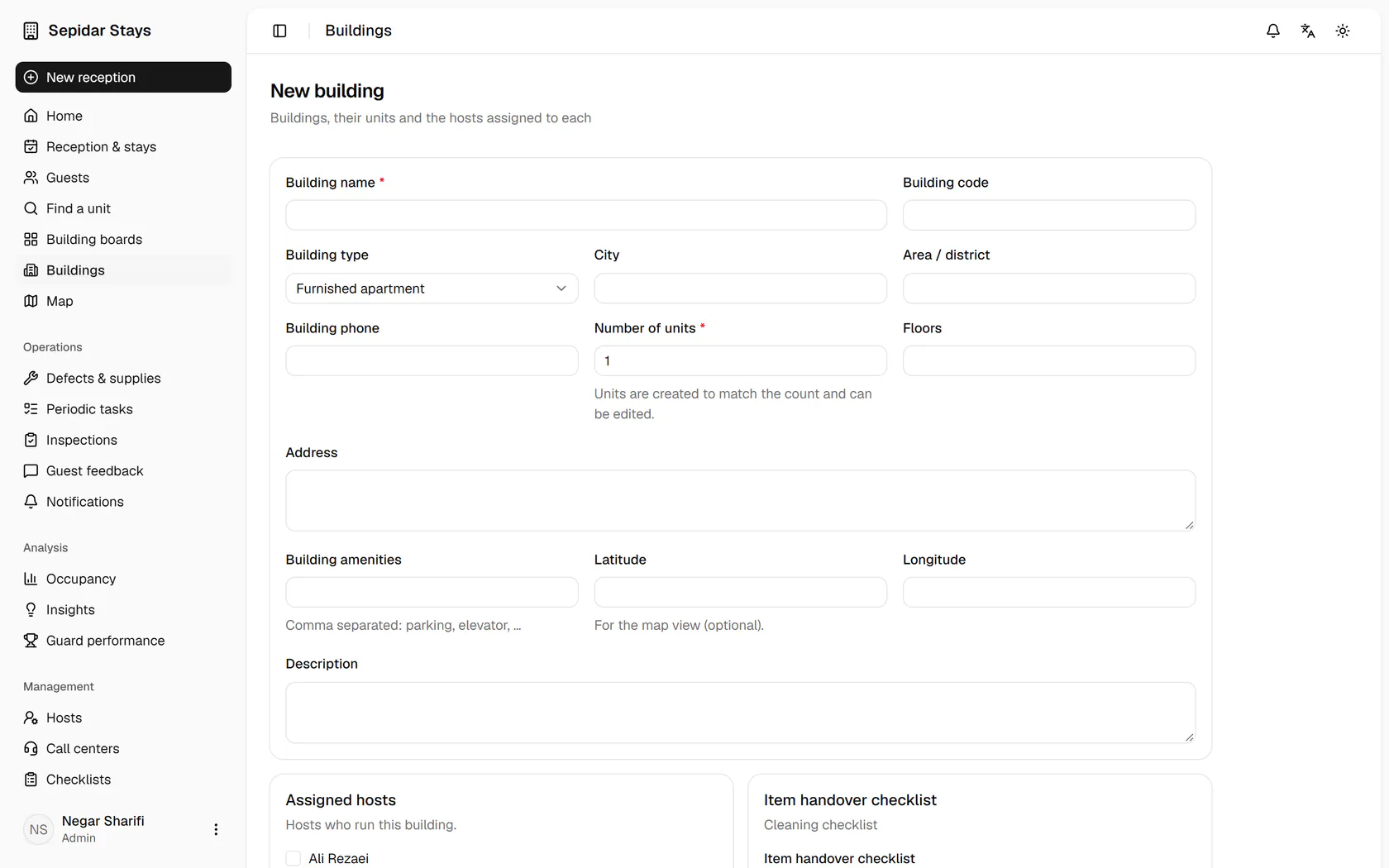
Task: Switch theme with the sun icon
Action: click(x=1343, y=31)
